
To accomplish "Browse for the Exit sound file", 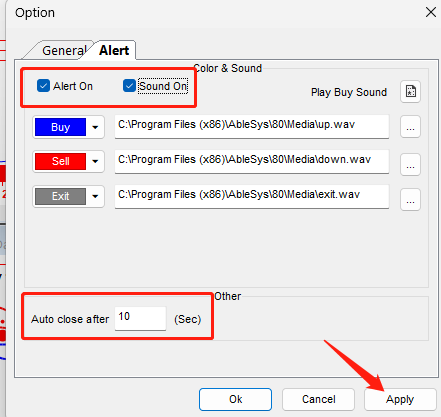I will [410, 200].
